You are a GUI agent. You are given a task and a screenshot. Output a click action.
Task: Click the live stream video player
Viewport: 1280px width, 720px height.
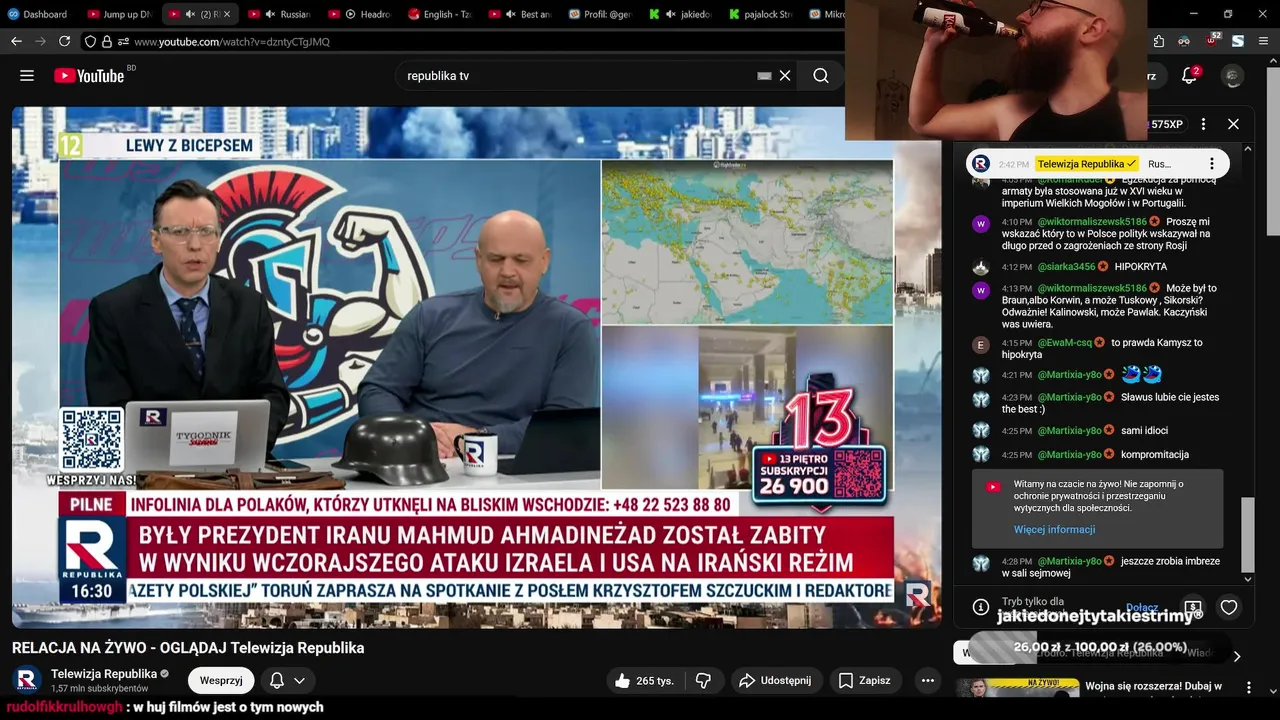[x=476, y=367]
